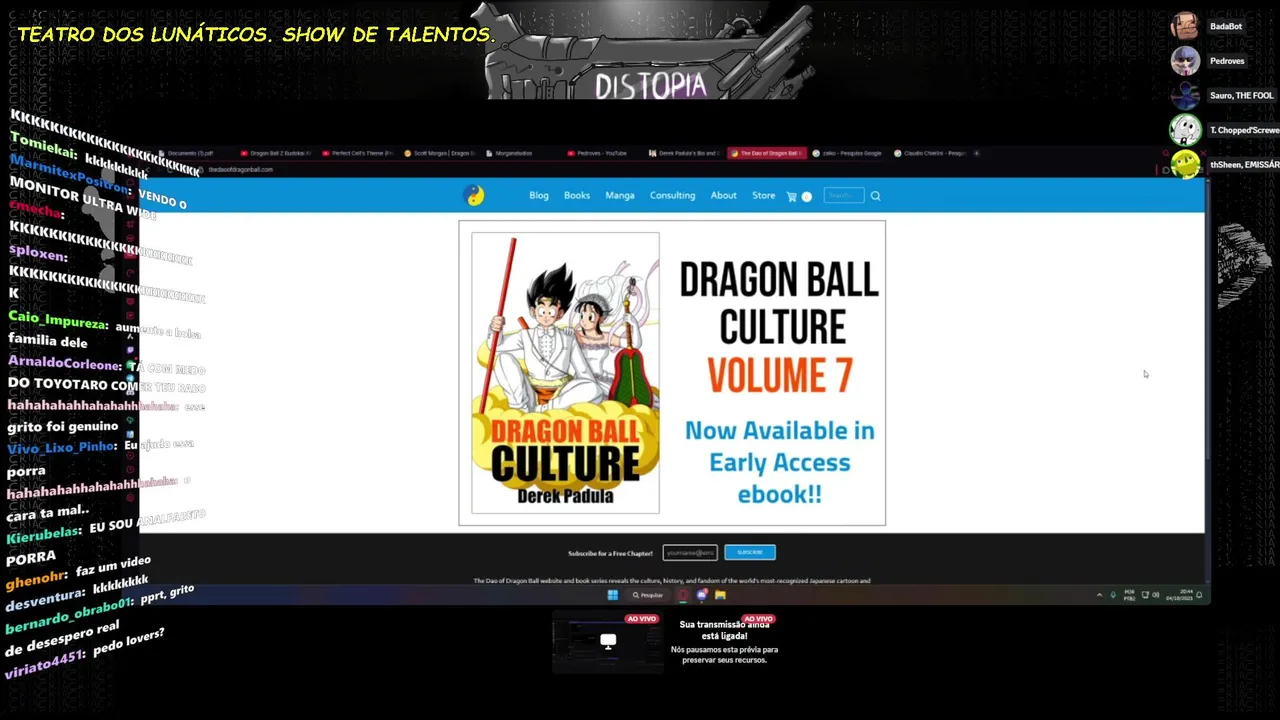Open the Books menu item
The image size is (1280, 720).
[577, 195]
